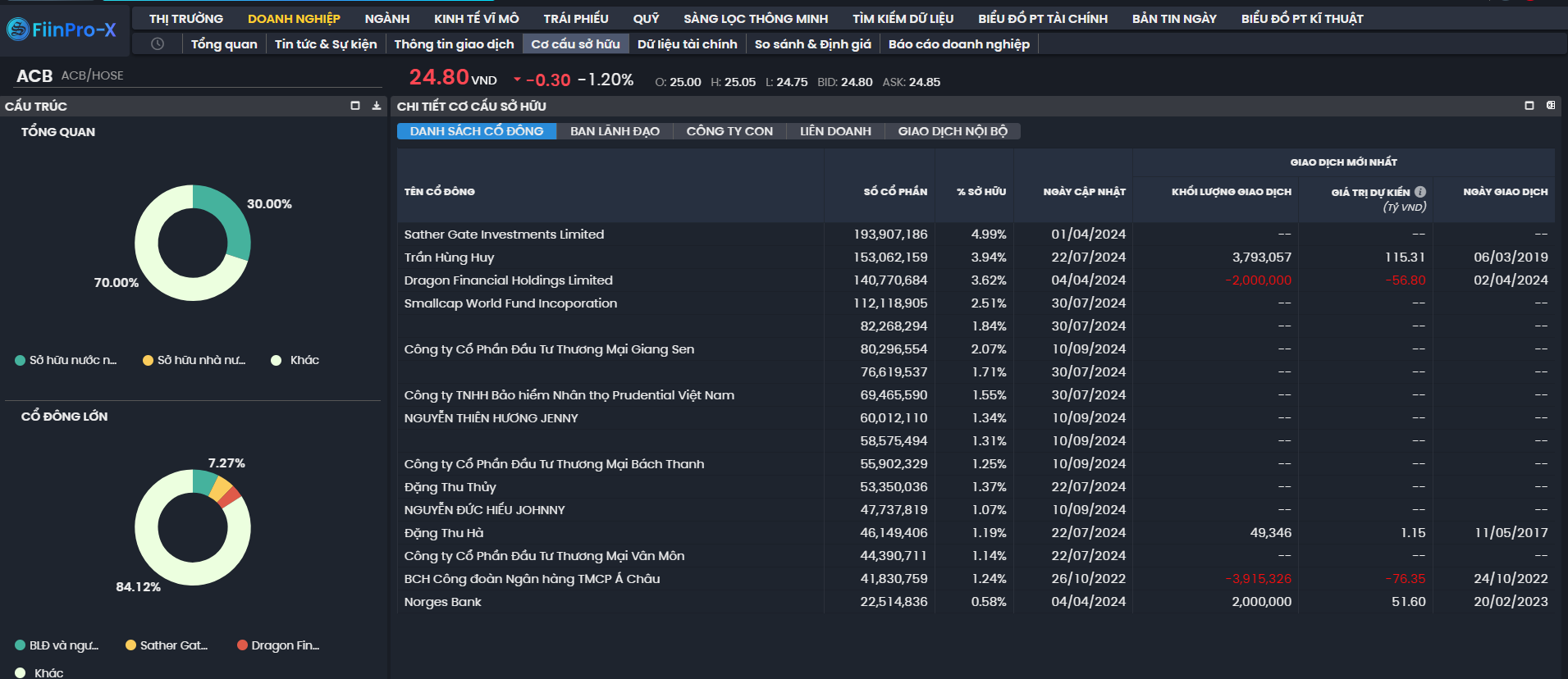This screenshot has height=679, width=1568.
Task: Export the shareholder table to Excel
Action: pyautogui.click(x=1550, y=106)
